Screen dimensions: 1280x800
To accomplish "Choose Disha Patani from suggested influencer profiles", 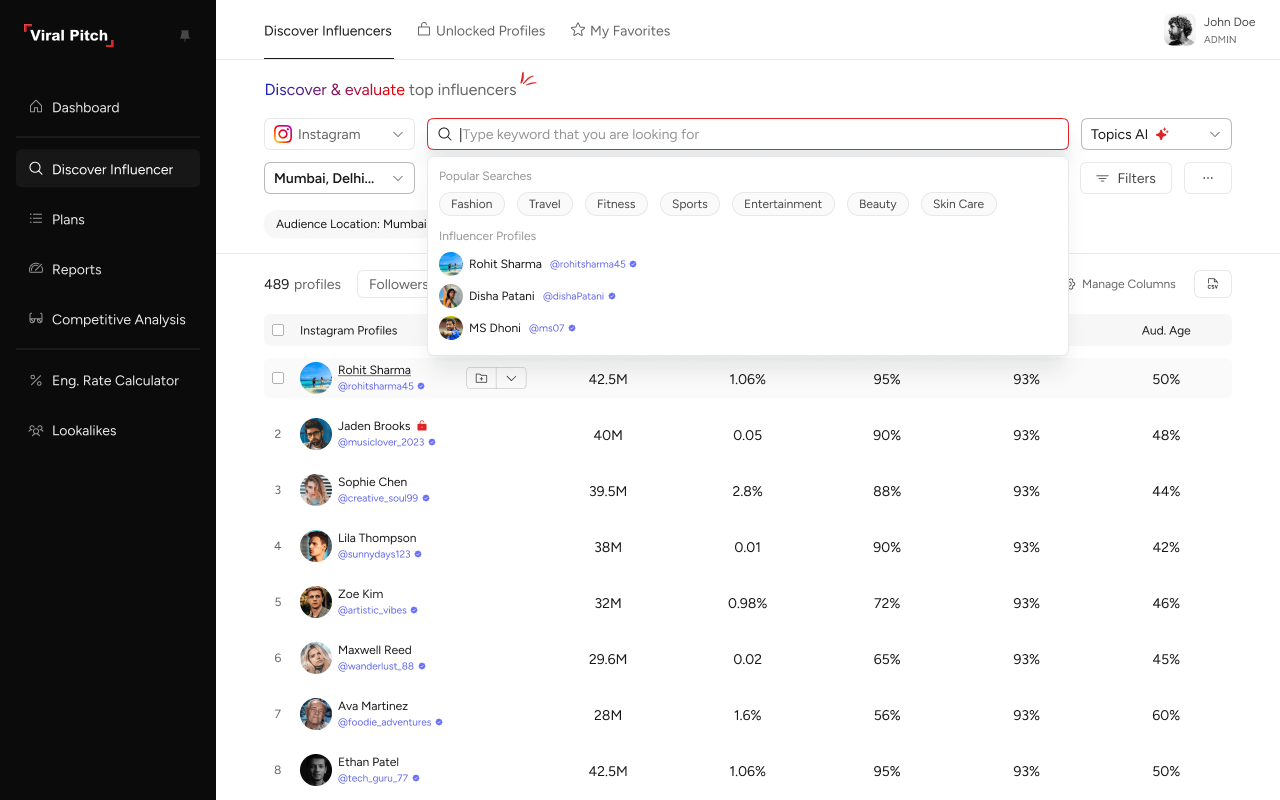I will click(x=502, y=296).
